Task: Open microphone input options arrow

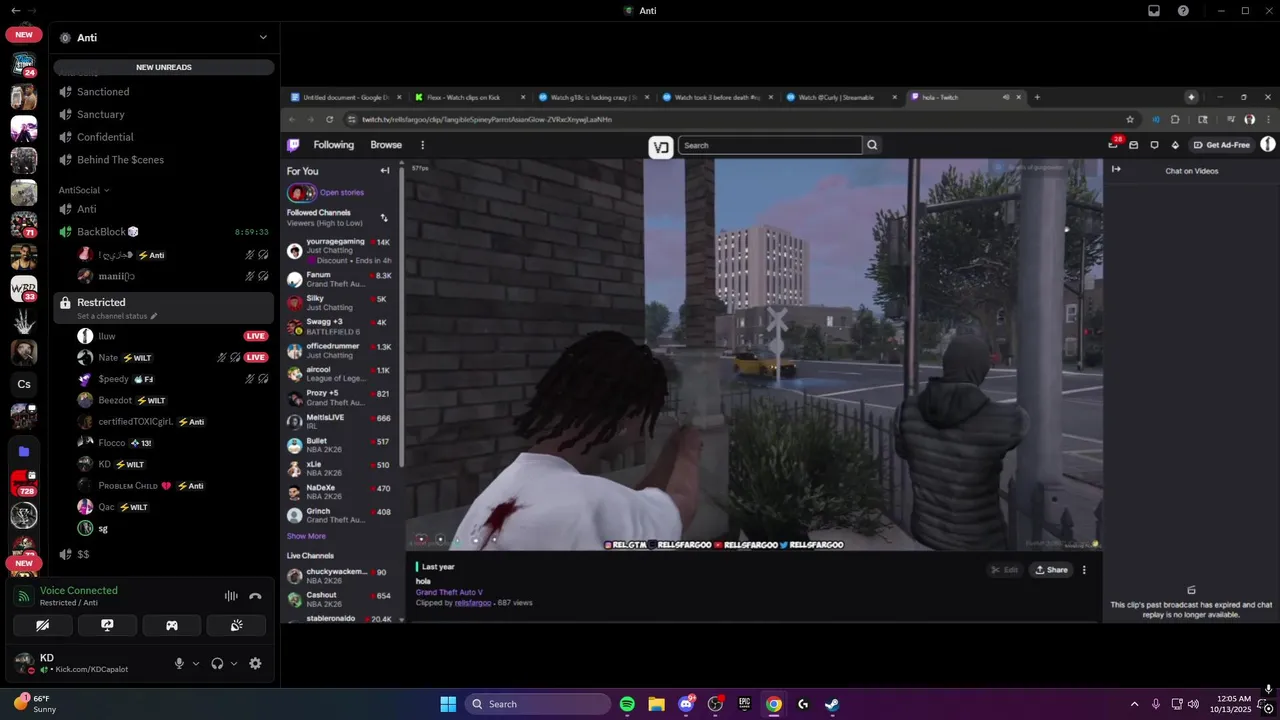Action: (196, 663)
